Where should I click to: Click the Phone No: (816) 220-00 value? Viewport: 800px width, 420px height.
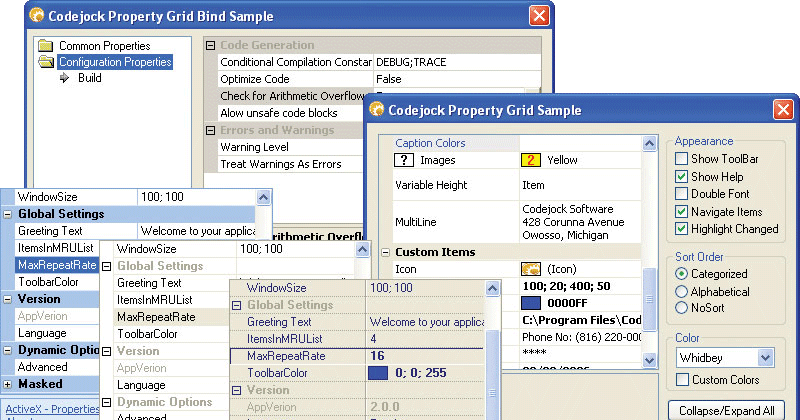tap(582, 337)
